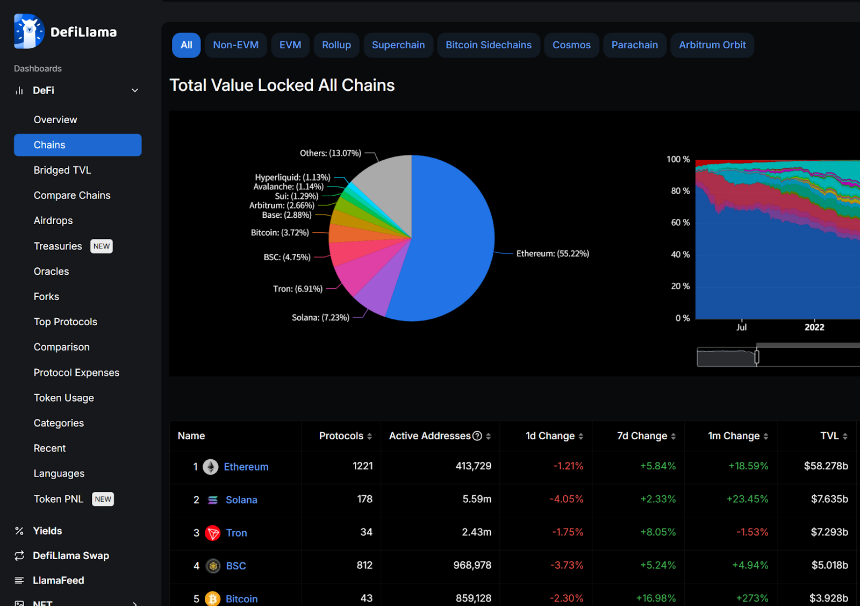Select the Arbitrum Orbit filter tab

tap(712, 45)
